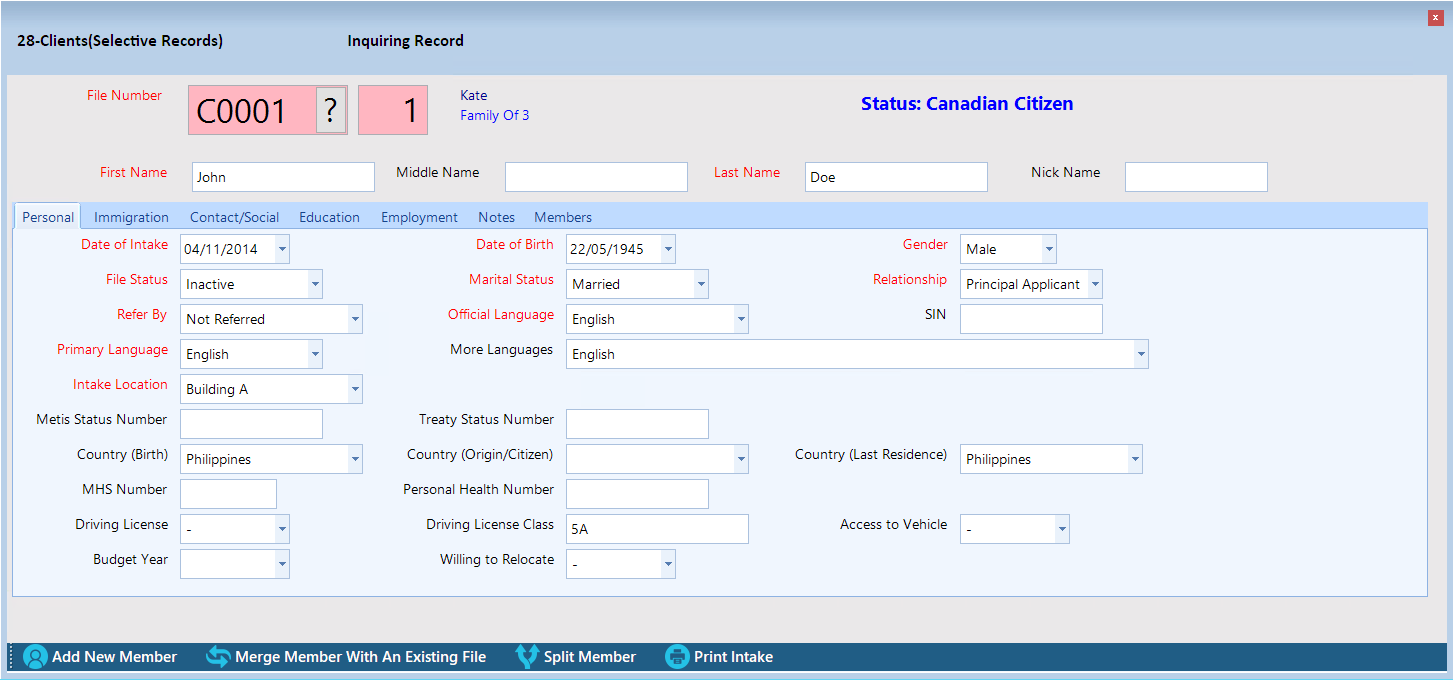Focus the Driving License Class field

click(x=656, y=529)
